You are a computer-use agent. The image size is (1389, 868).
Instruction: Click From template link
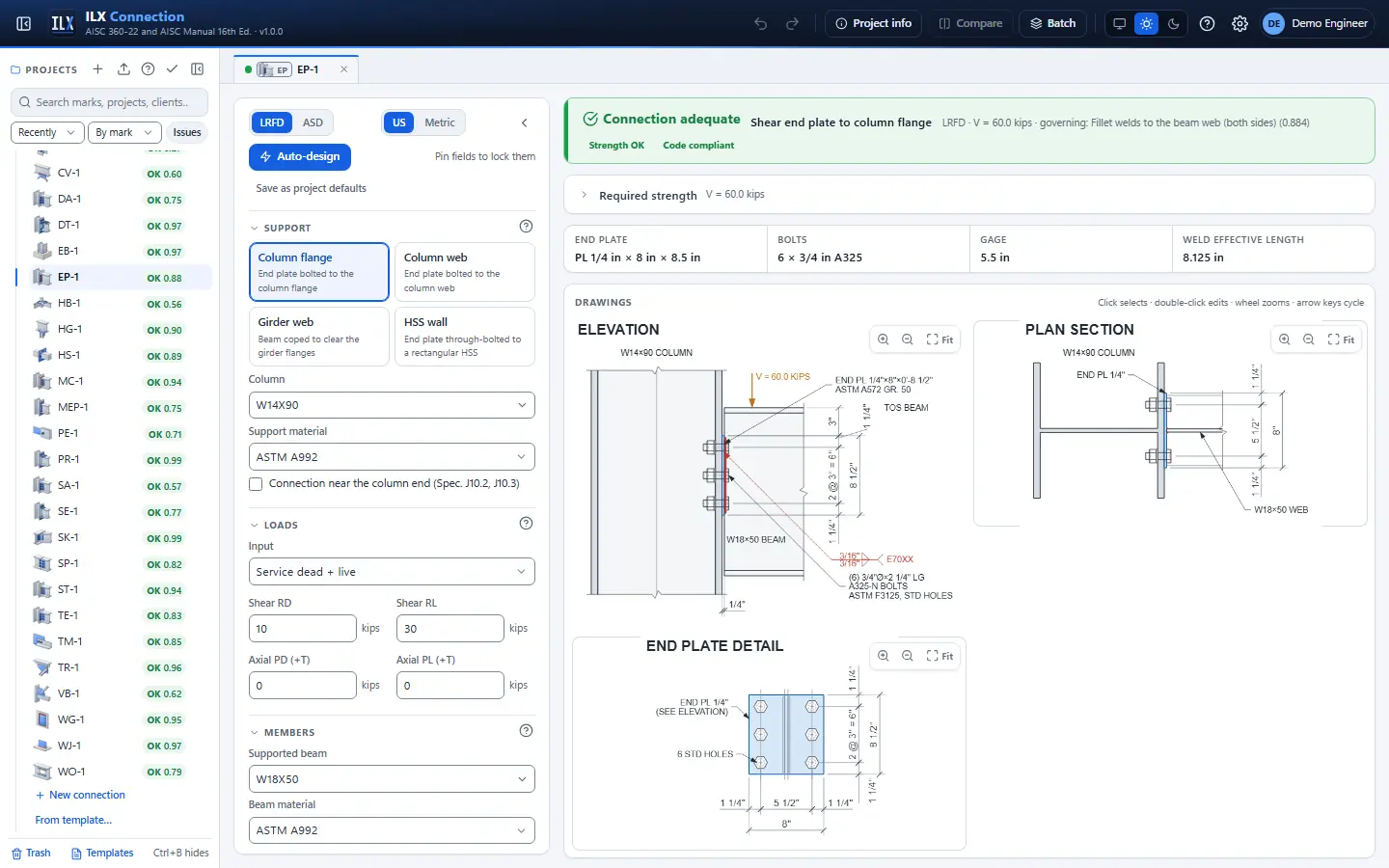coord(73,820)
